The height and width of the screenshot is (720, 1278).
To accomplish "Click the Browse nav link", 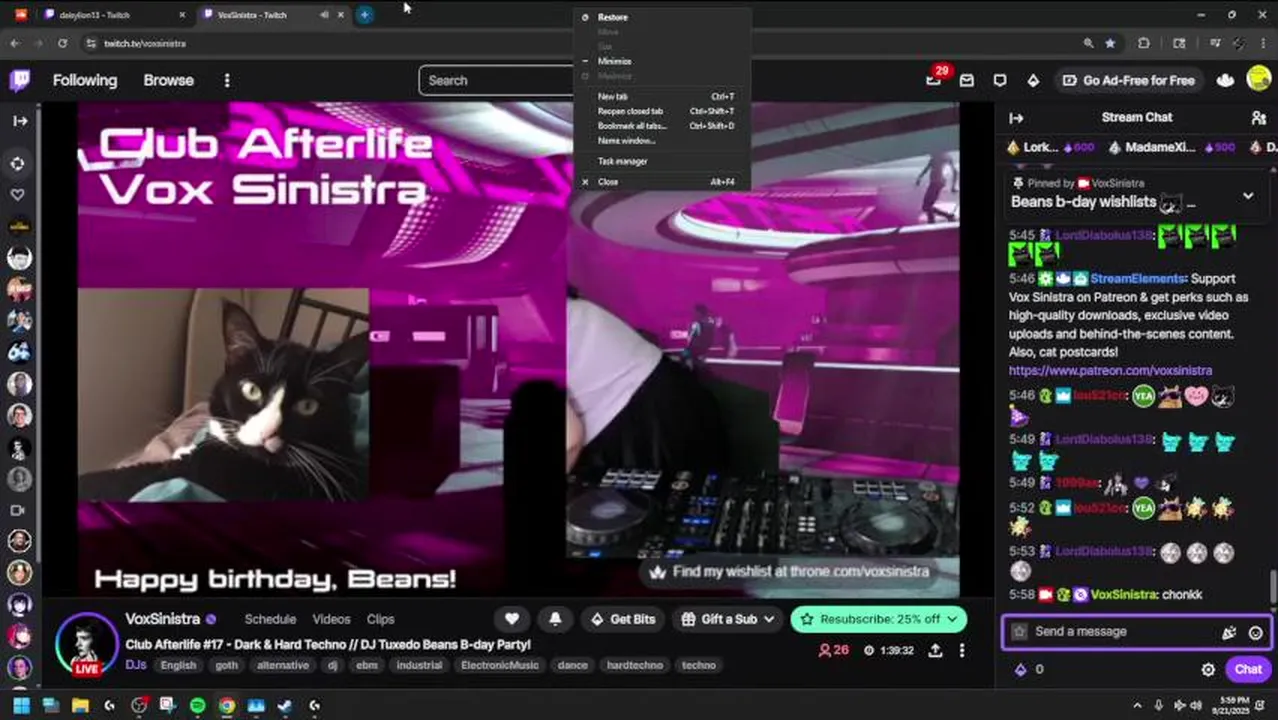I will (x=168, y=81).
